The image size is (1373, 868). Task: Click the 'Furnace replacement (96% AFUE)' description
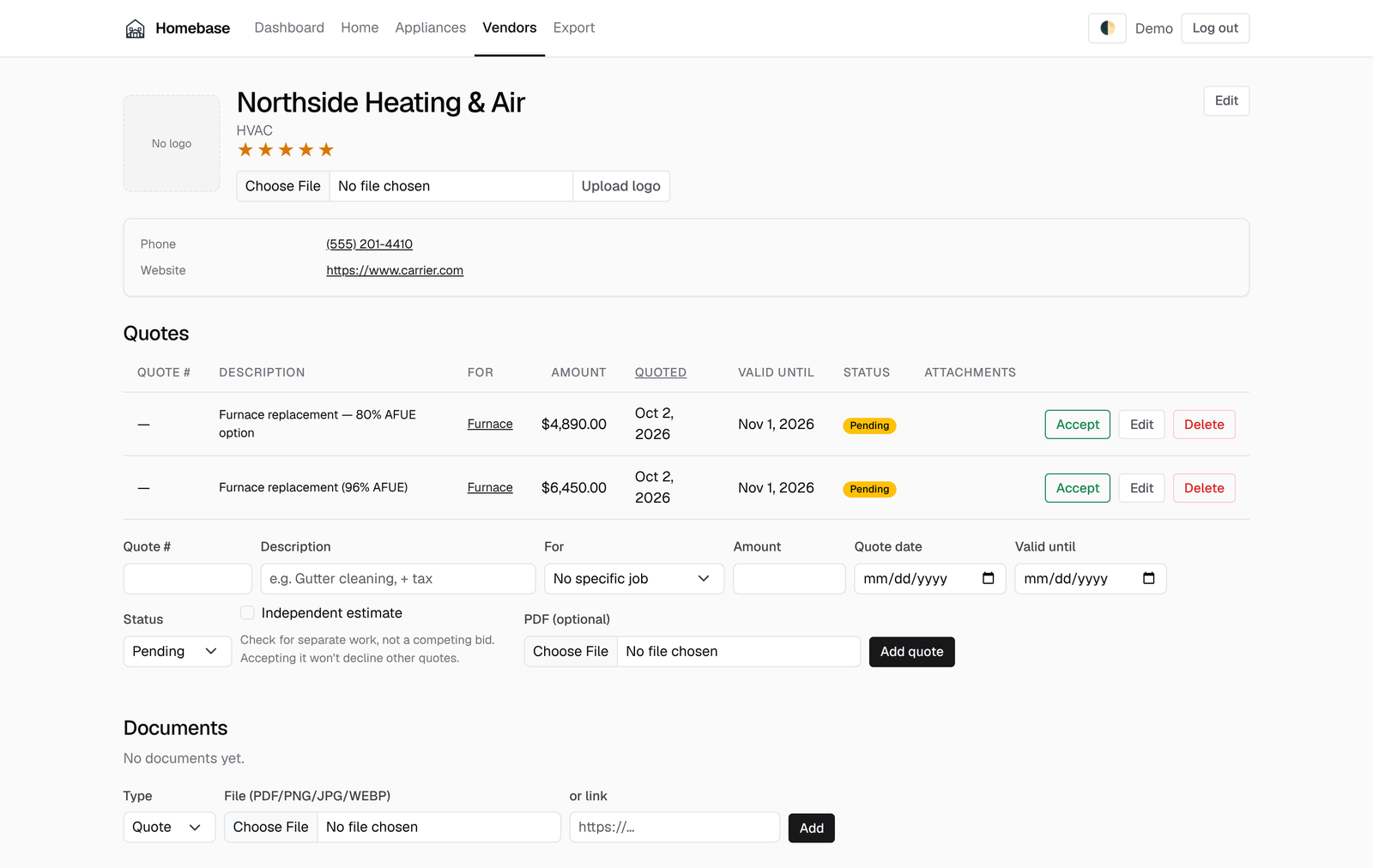point(313,488)
